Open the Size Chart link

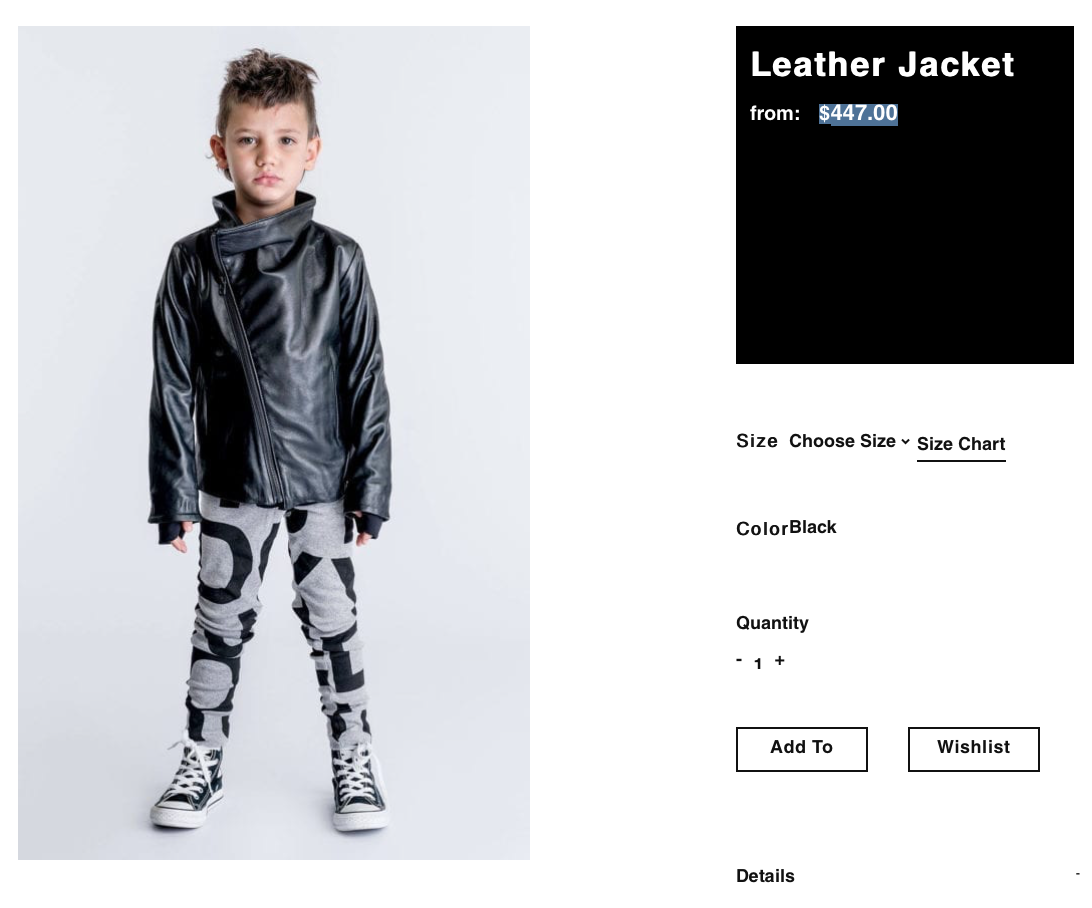pos(960,444)
